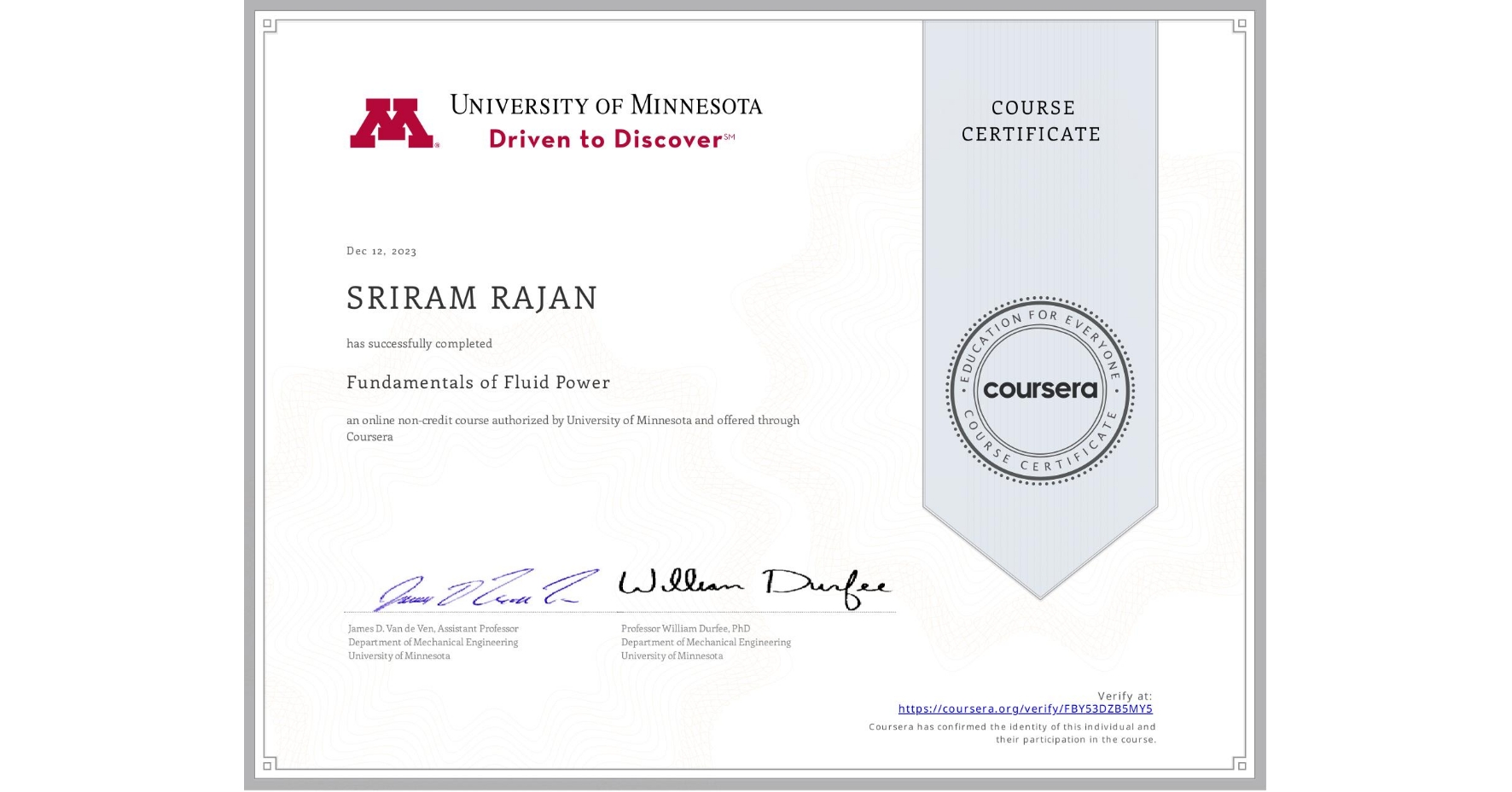Select the coursera wordmark inside the seal
Screen dimensions: 1512x792
[1039, 388]
